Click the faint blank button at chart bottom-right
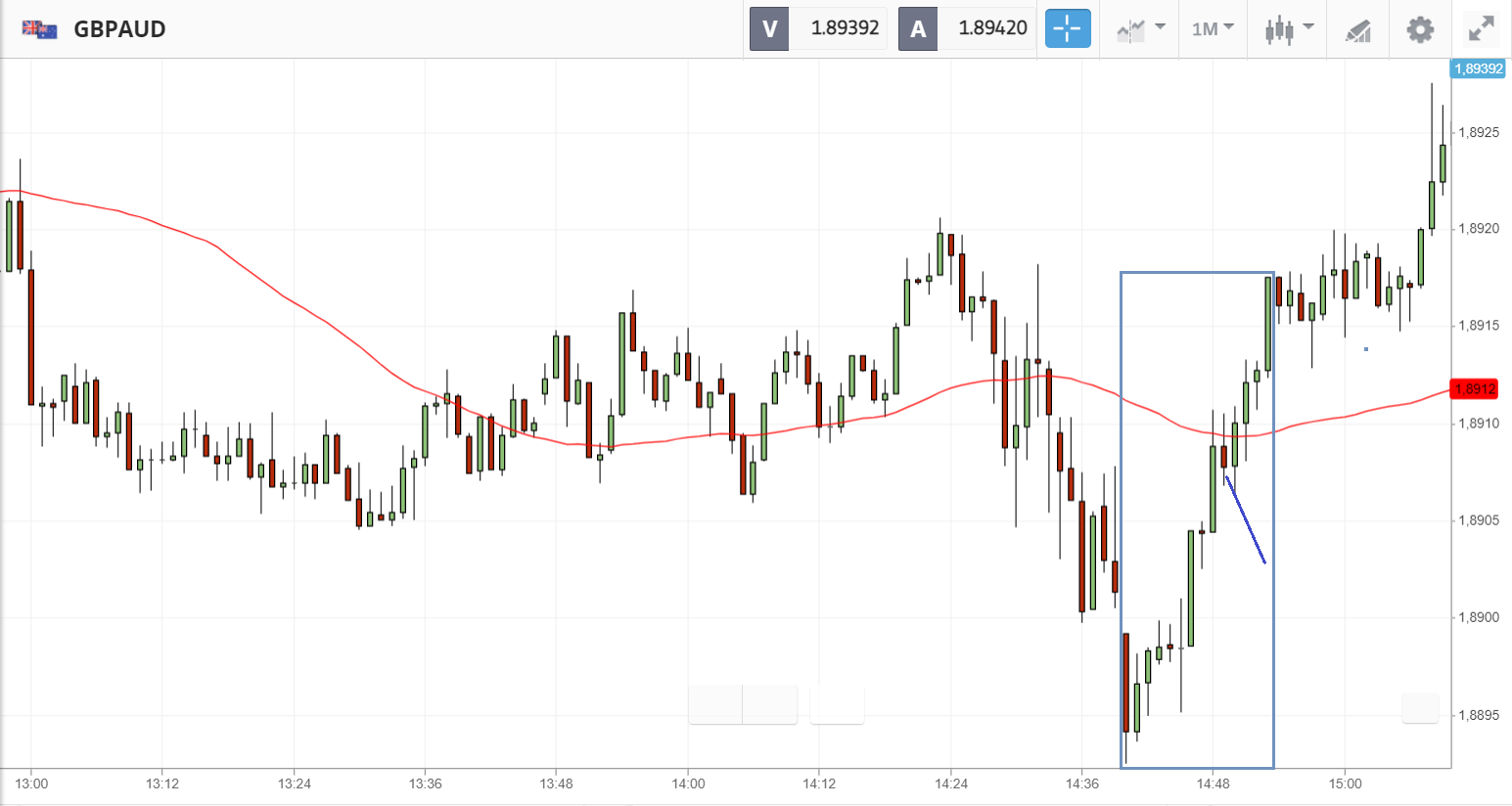Screen dimensions: 1512x806 coord(1420,707)
